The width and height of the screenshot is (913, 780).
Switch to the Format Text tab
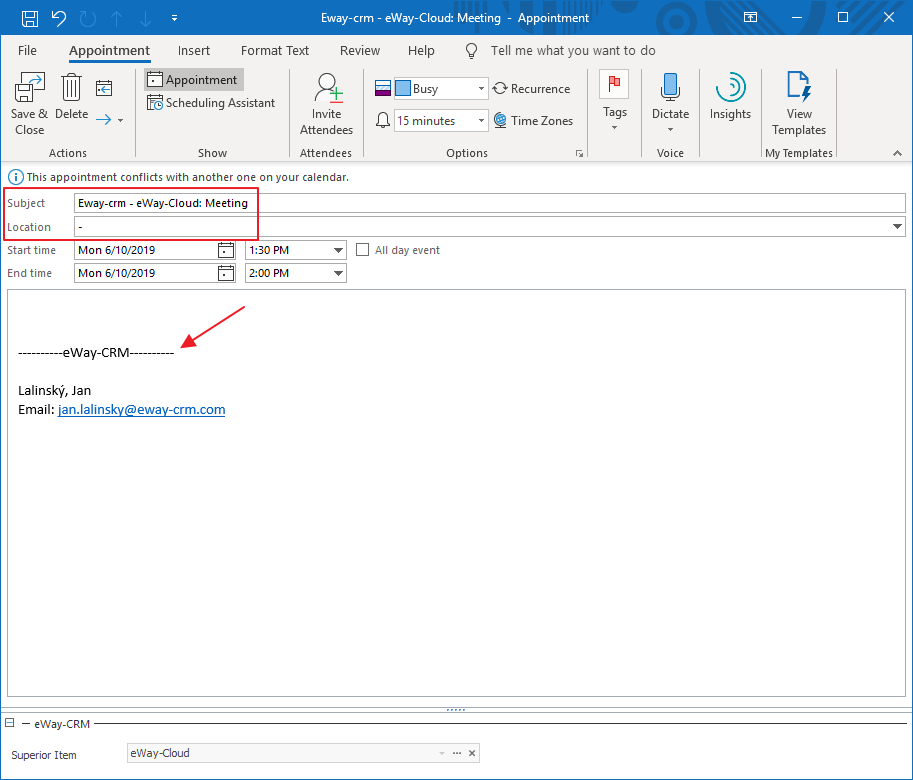275,51
